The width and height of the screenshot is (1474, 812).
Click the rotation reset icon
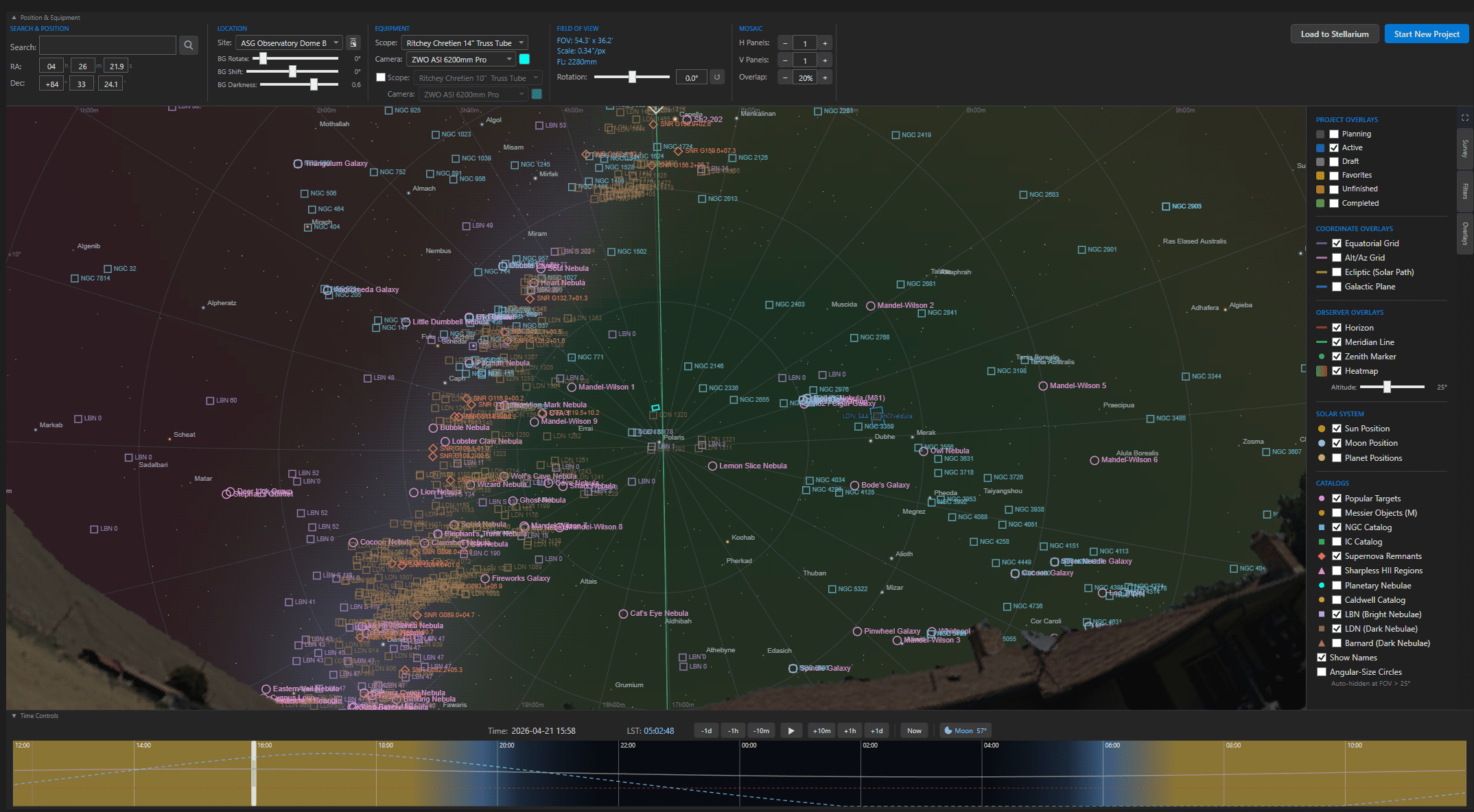717,77
